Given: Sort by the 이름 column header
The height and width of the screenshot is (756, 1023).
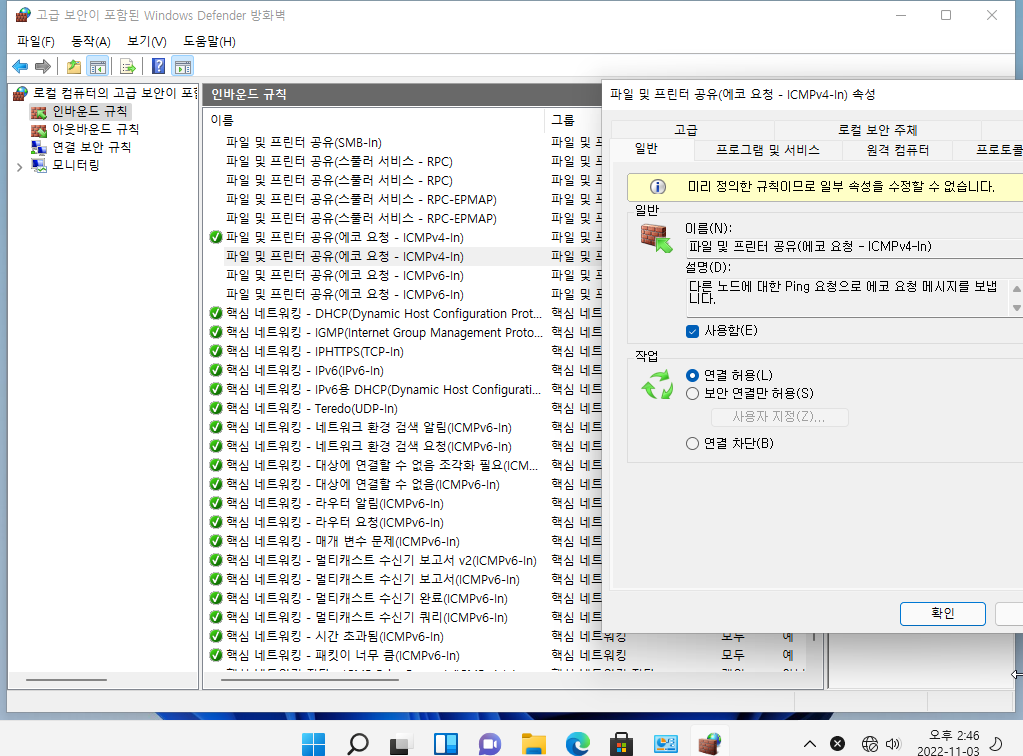Looking at the screenshot, I should pos(375,120).
